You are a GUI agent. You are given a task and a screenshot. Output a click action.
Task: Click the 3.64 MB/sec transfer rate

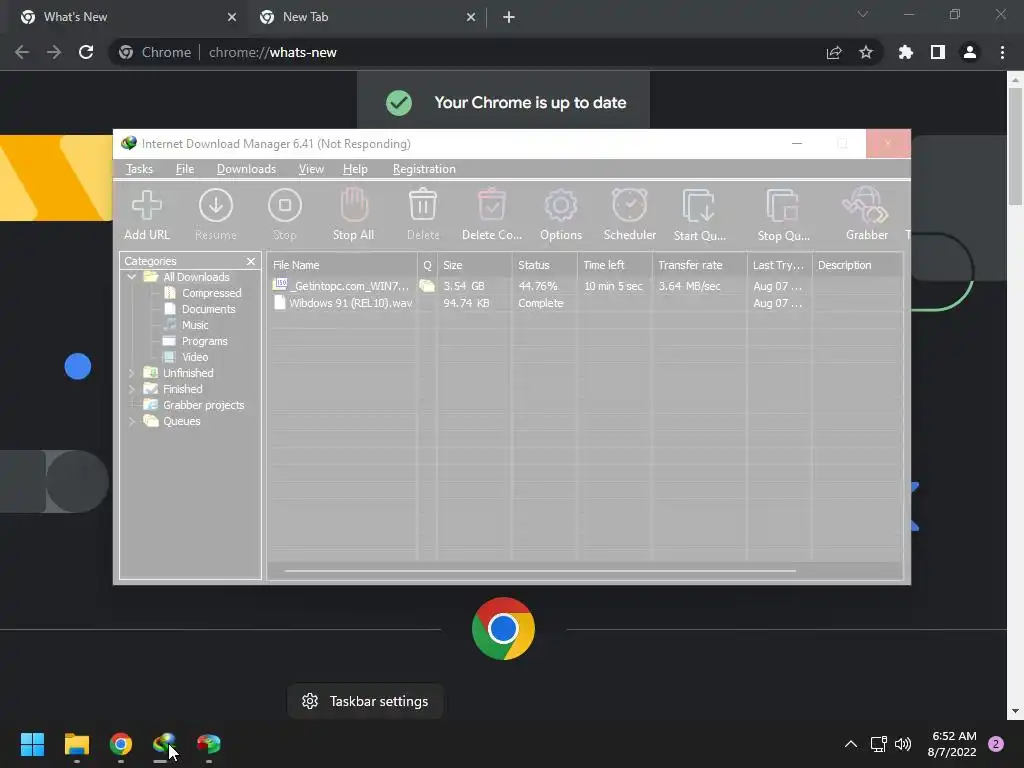pyautogui.click(x=689, y=286)
